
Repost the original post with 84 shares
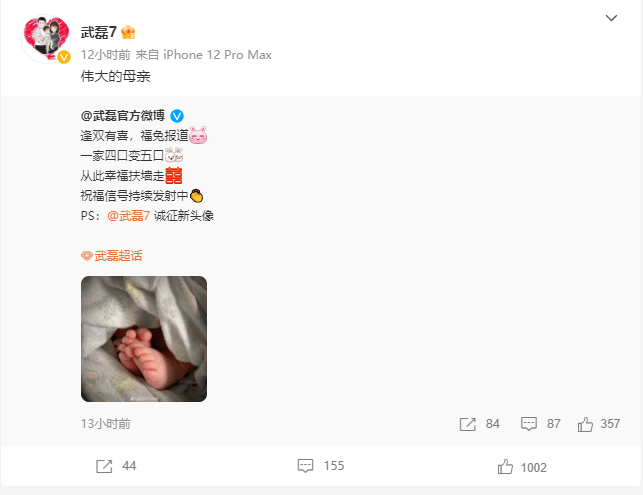click(479, 424)
